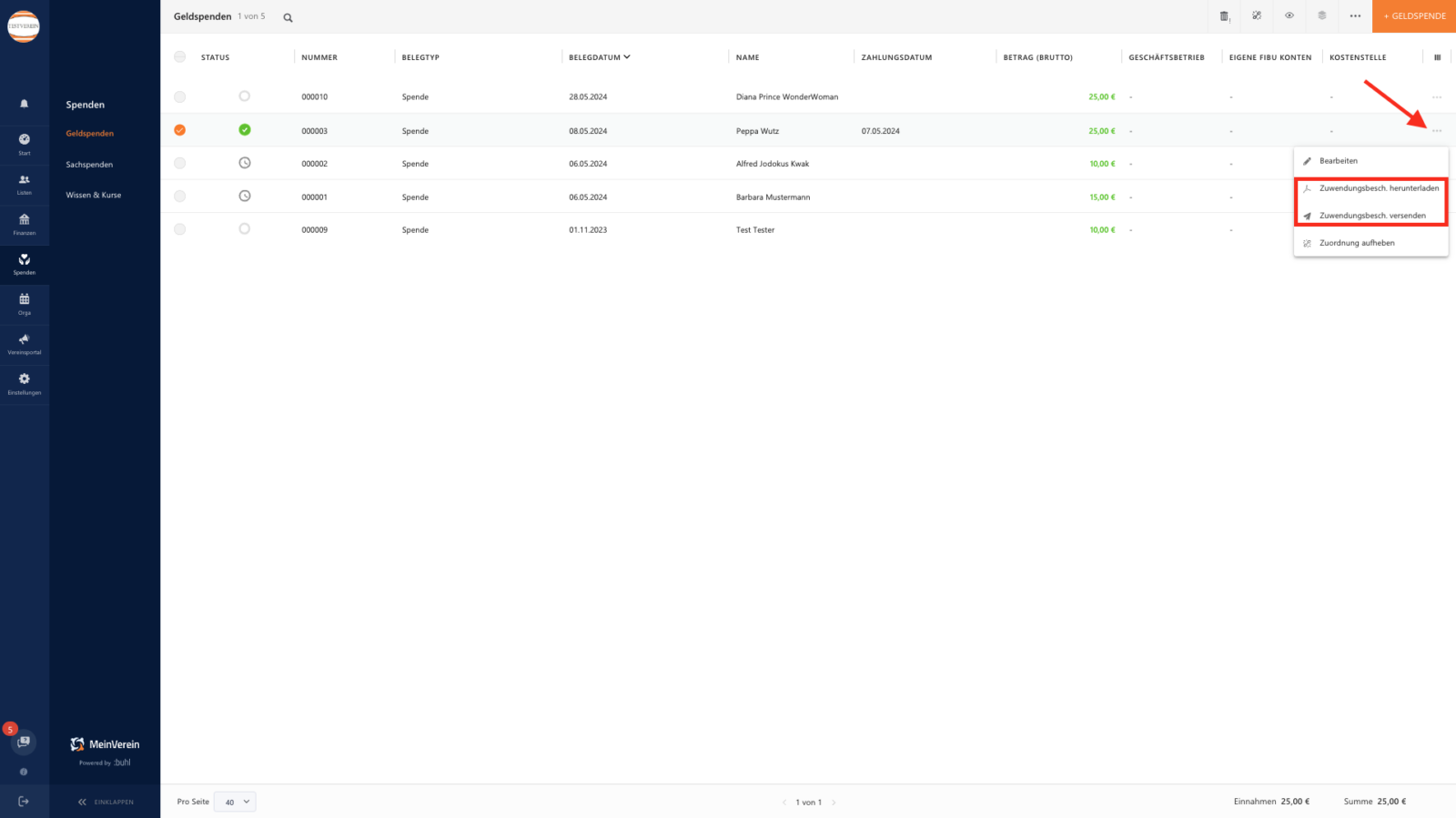The image size is (1456, 818).
Task: Deselect checkbox for donation 000003
Action: (x=180, y=130)
